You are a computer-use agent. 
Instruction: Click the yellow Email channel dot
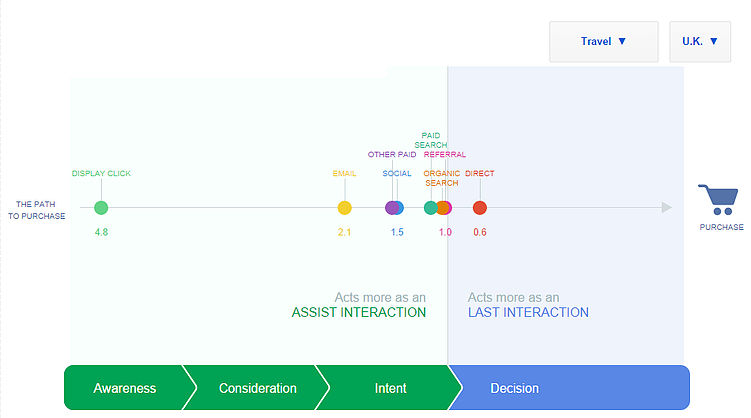(x=344, y=208)
